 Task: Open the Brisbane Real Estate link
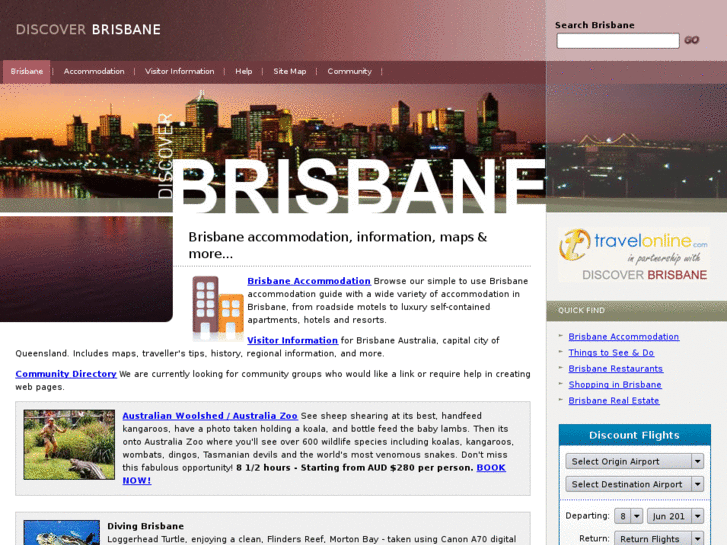pyautogui.click(x=613, y=401)
